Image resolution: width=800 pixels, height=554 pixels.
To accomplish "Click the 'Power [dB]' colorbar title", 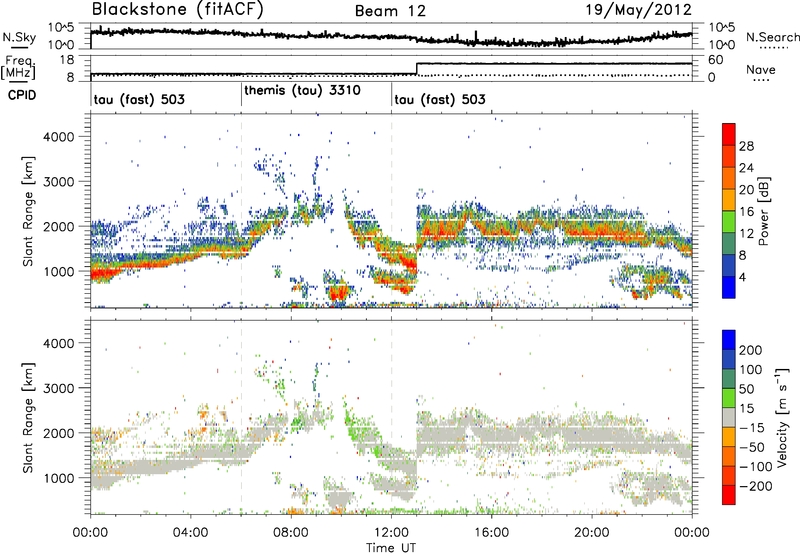I will tap(764, 211).
